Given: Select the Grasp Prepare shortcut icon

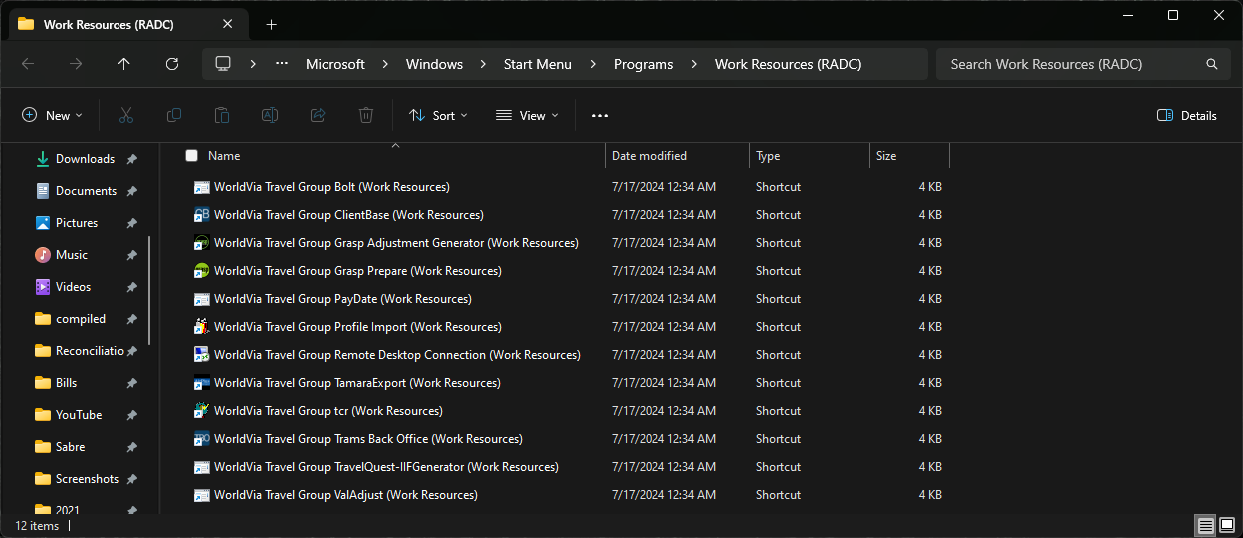Looking at the screenshot, I should [x=201, y=271].
